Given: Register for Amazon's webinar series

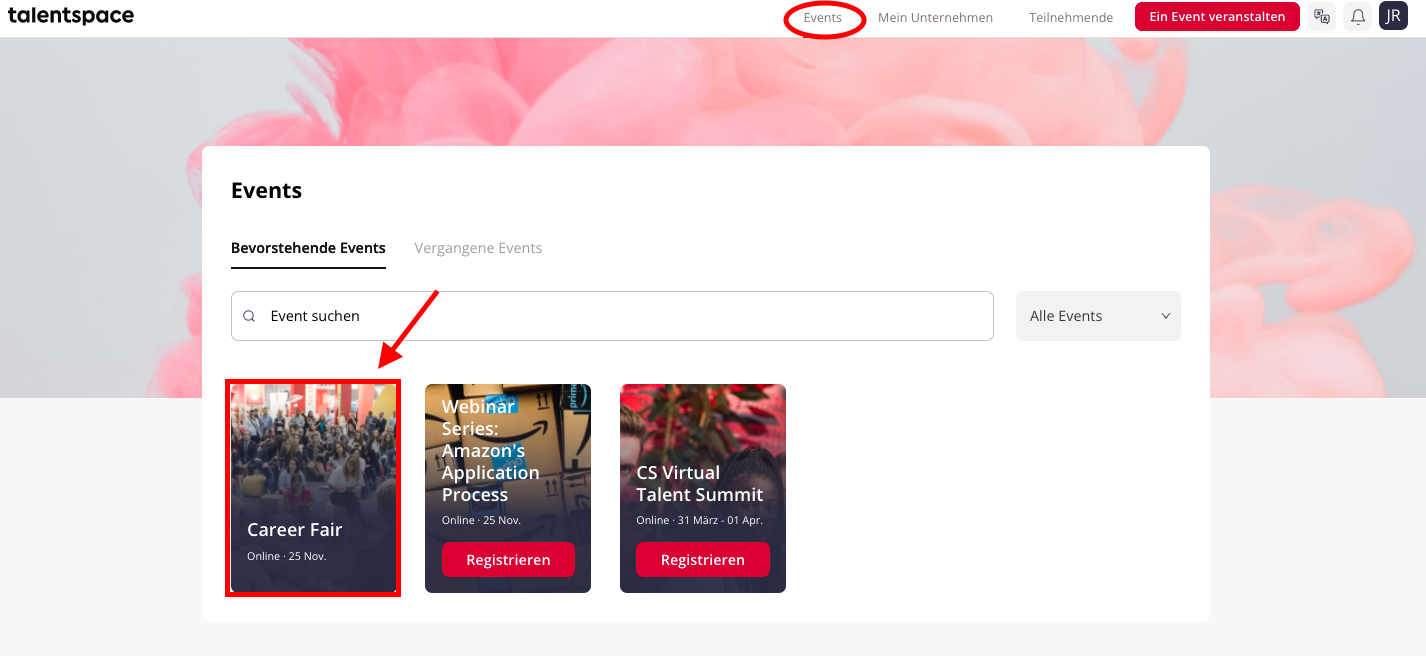Looking at the screenshot, I should [508, 560].
